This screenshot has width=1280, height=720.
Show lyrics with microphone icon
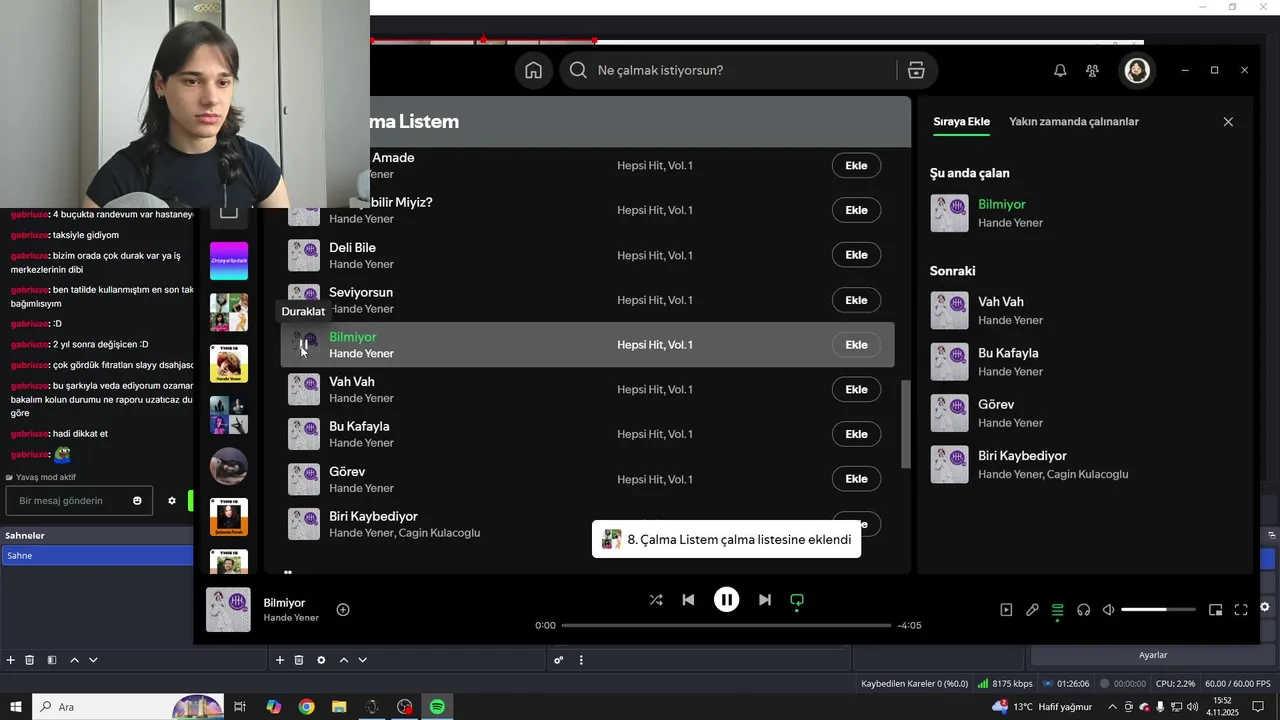click(x=1032, y=609)
